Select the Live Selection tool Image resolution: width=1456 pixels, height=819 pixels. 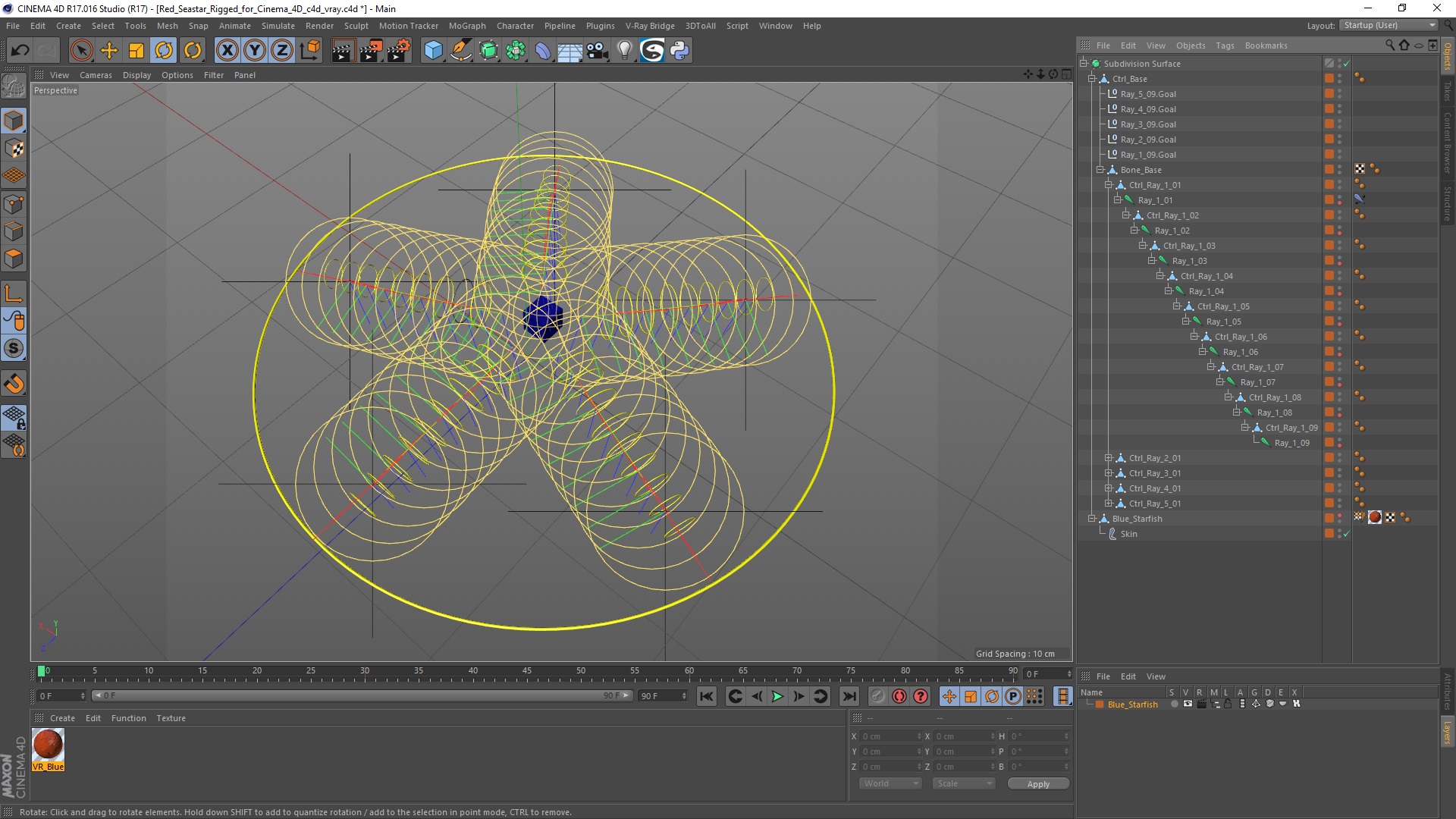(81, 51)
